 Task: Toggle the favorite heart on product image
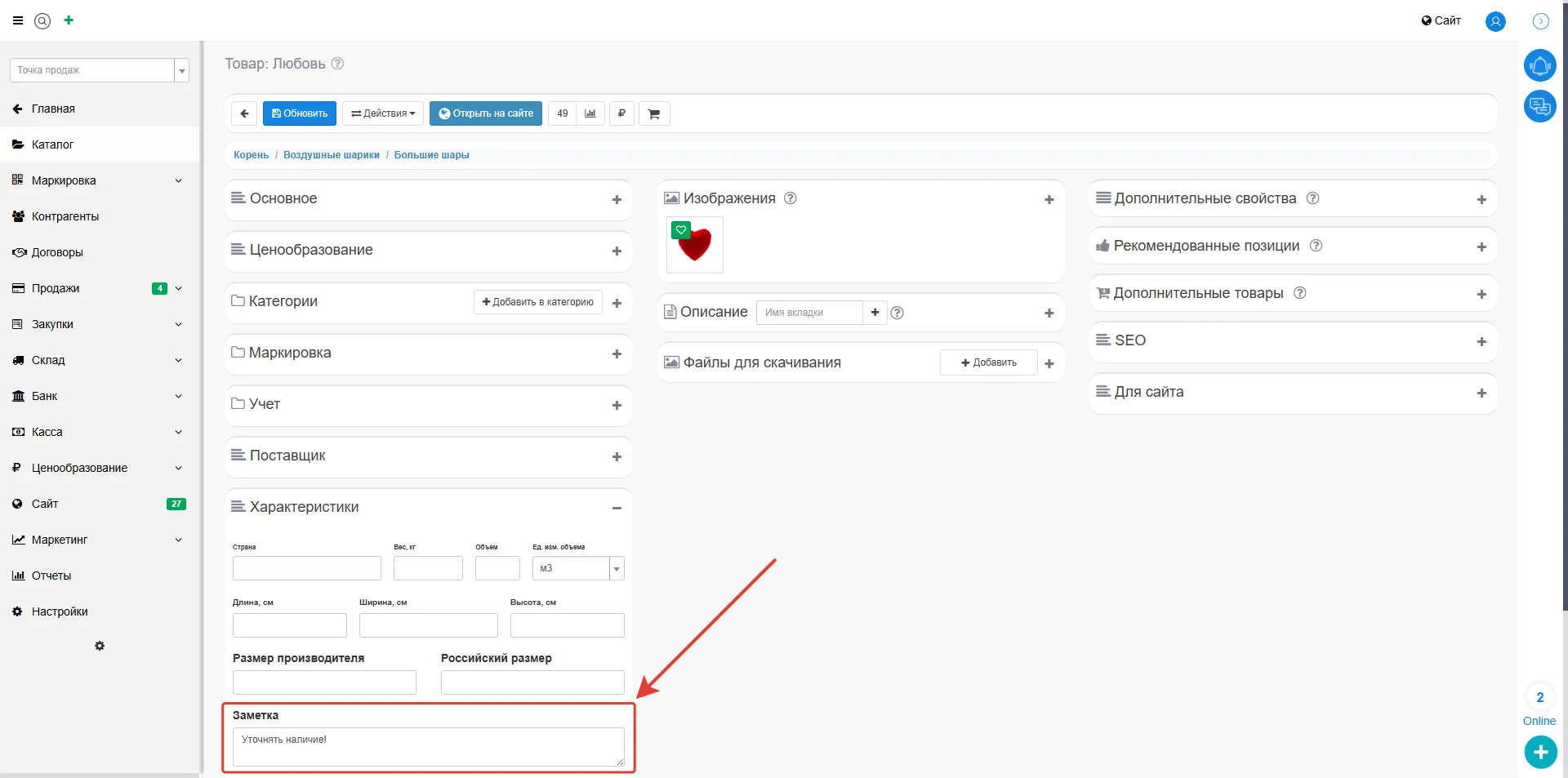point(680,230)
